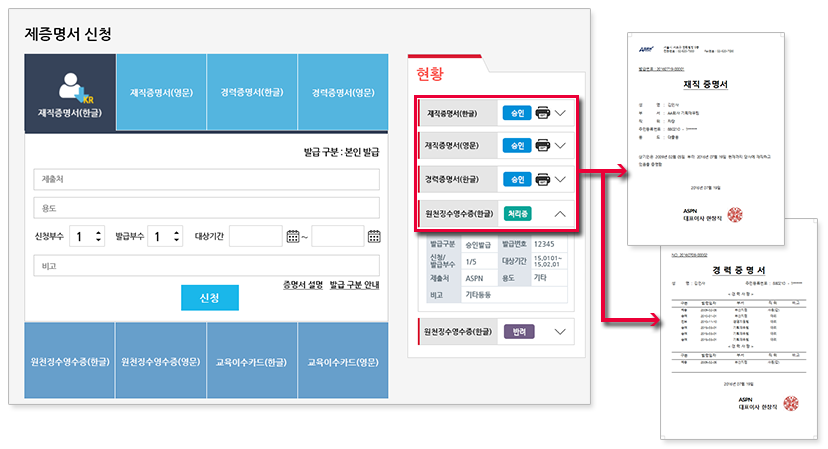Print the approved 경력증명서(한글) certificate
Screen dimensions: 828x449
543,179
